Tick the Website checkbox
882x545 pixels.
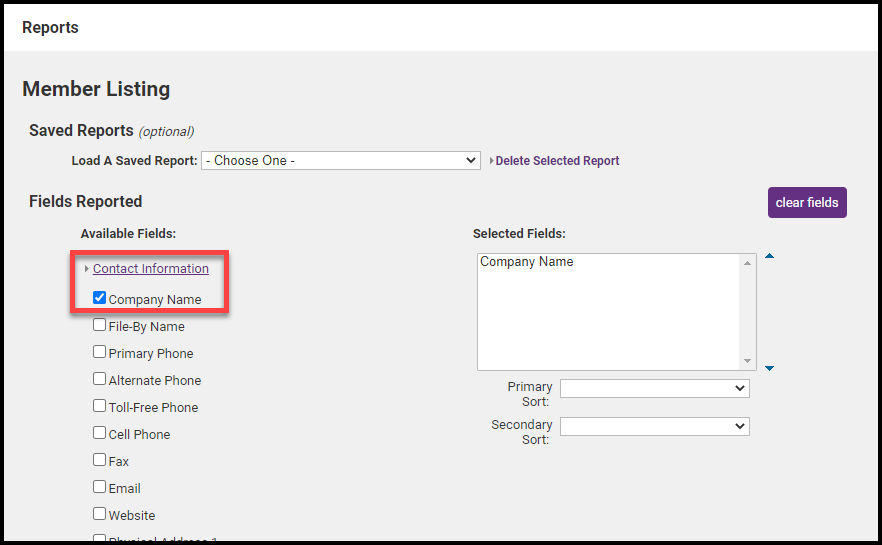[100, 514]
